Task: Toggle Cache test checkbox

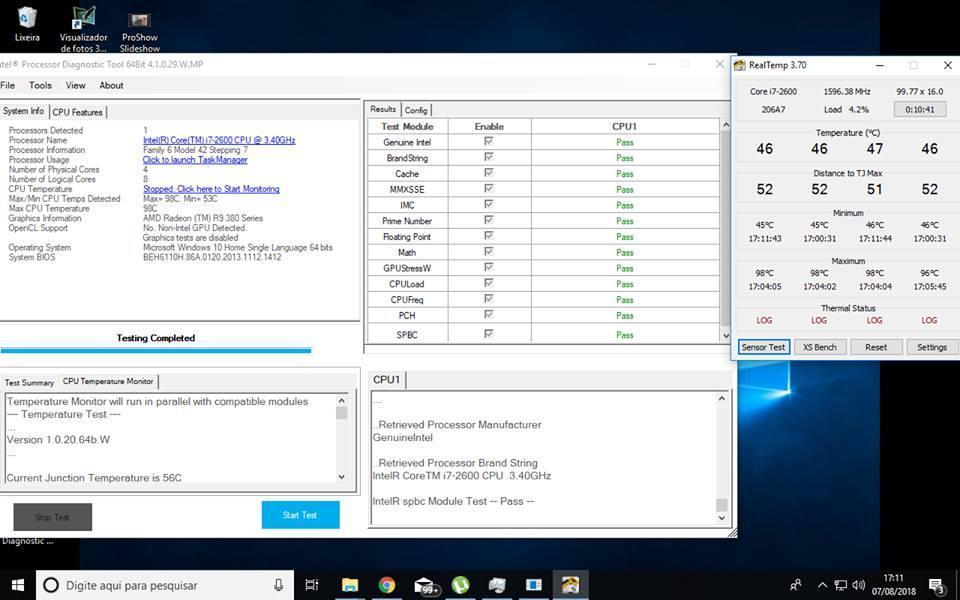Action: tap(489, 173)
